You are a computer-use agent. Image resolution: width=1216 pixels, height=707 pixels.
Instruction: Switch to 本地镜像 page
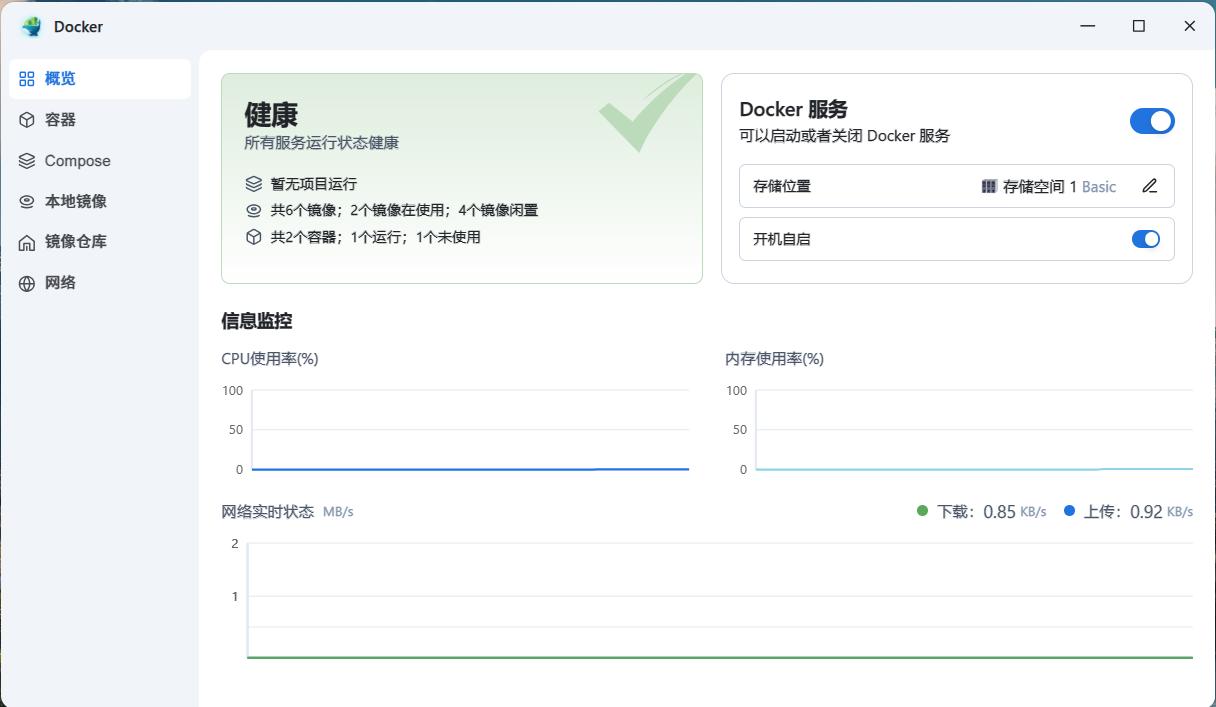click(x=100, y=202)
